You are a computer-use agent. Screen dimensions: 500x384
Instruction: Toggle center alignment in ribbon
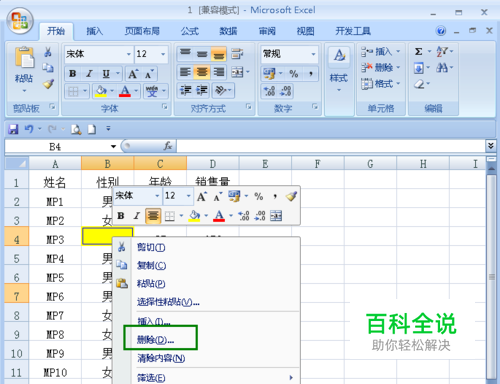tap(202, 72)
